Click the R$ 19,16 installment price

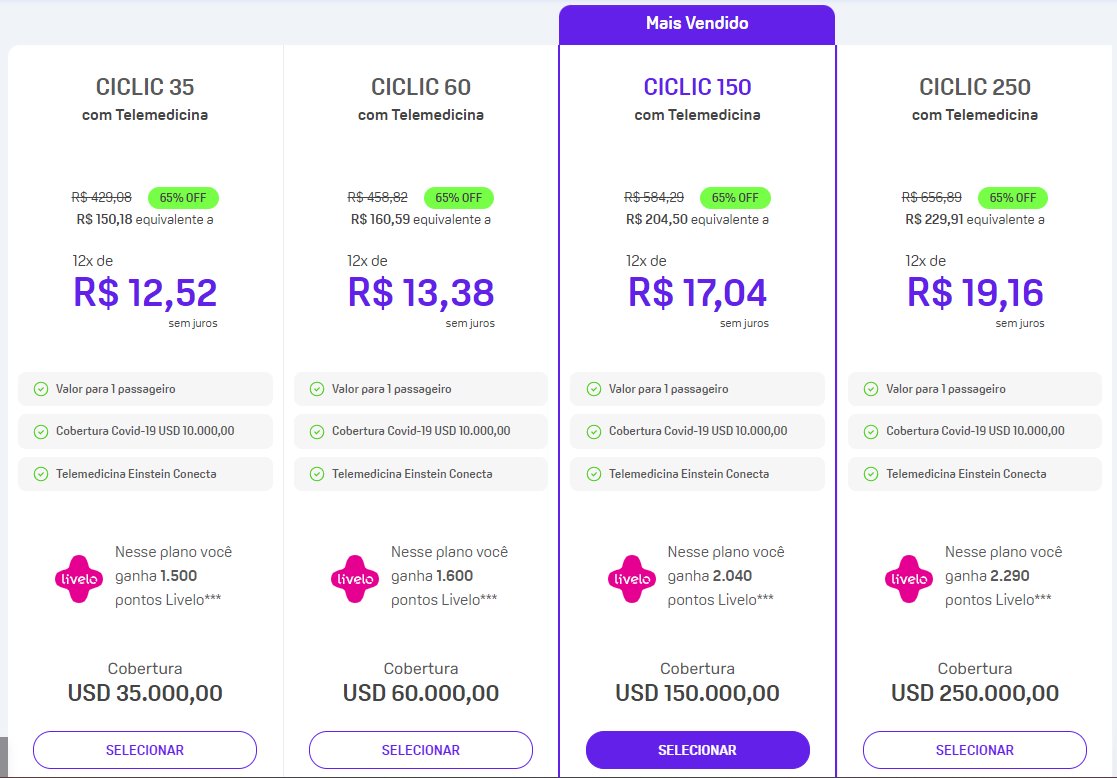[x=975, y=293]
